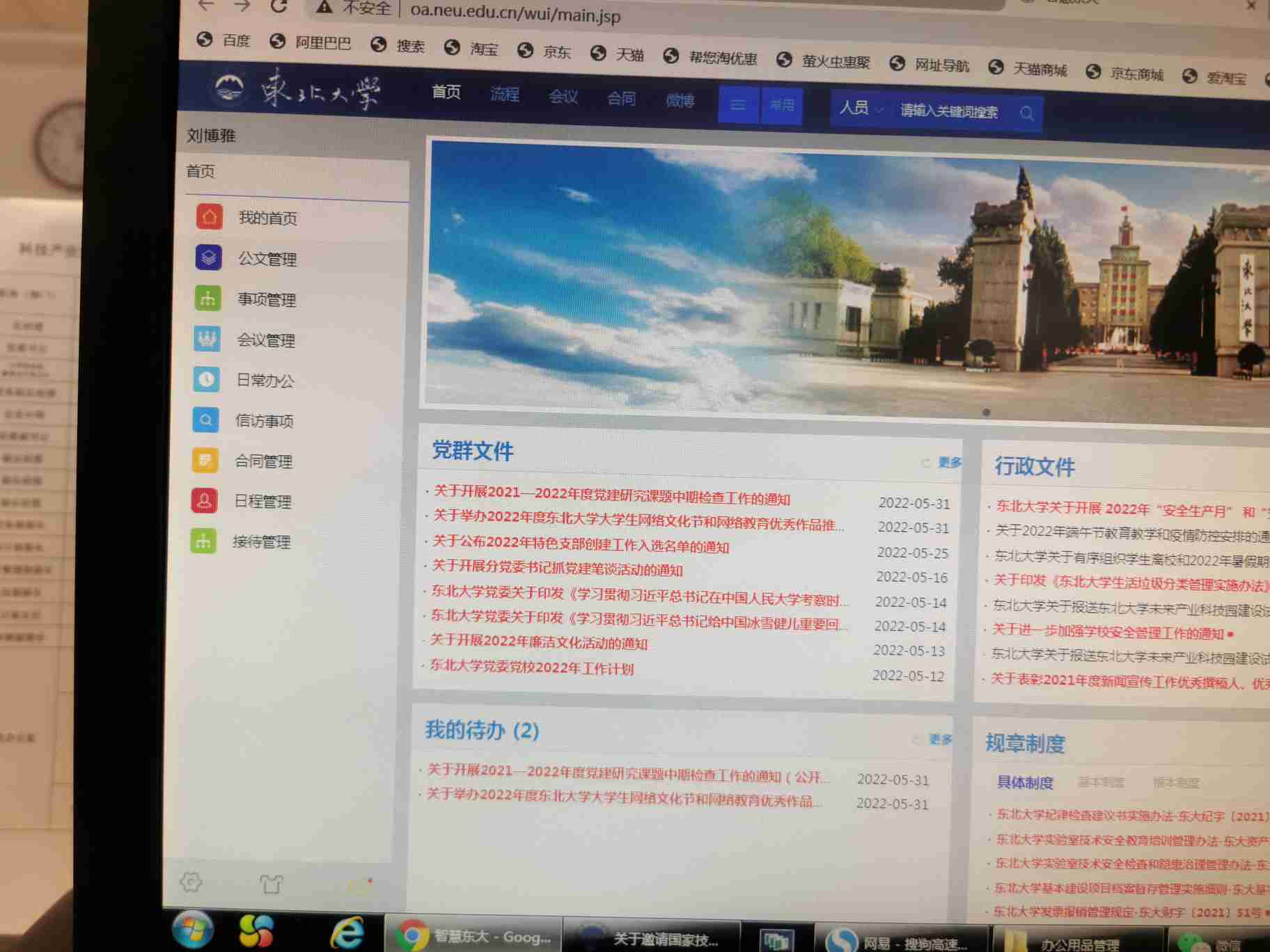Click the 接待管理 green icon
This screenshot has width=1270, height=952.
[203, 541]
